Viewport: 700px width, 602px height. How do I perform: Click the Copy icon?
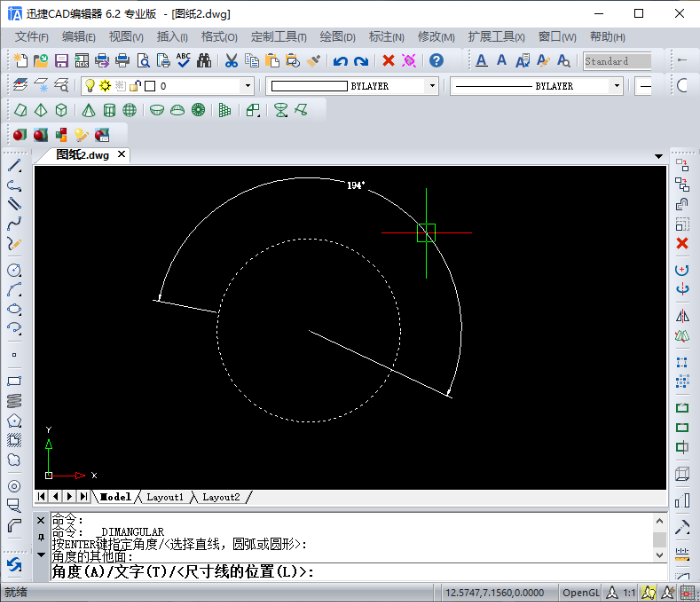pyautogui.click(x=252, y=60)
